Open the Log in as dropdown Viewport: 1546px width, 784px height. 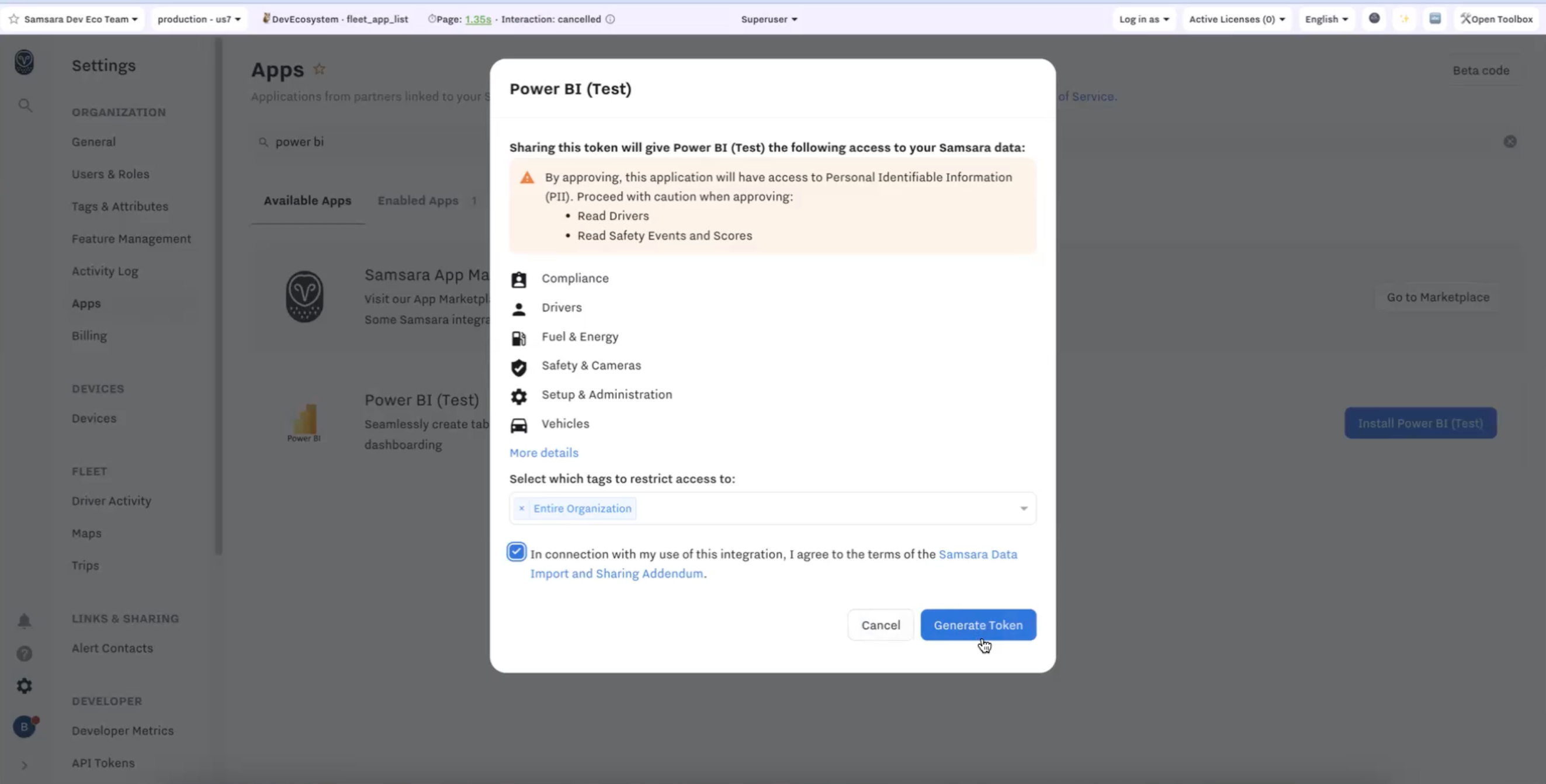click(x=1144, y=19)
